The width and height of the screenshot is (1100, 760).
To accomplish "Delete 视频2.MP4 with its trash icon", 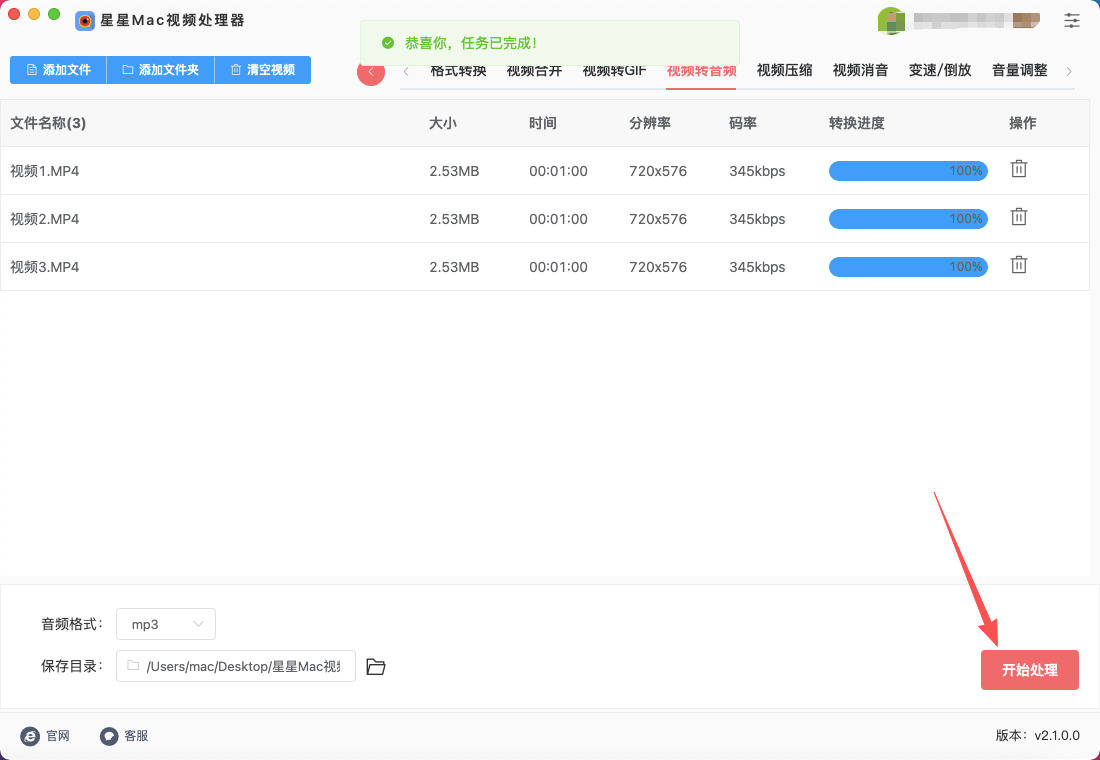I will [1018, 217].
